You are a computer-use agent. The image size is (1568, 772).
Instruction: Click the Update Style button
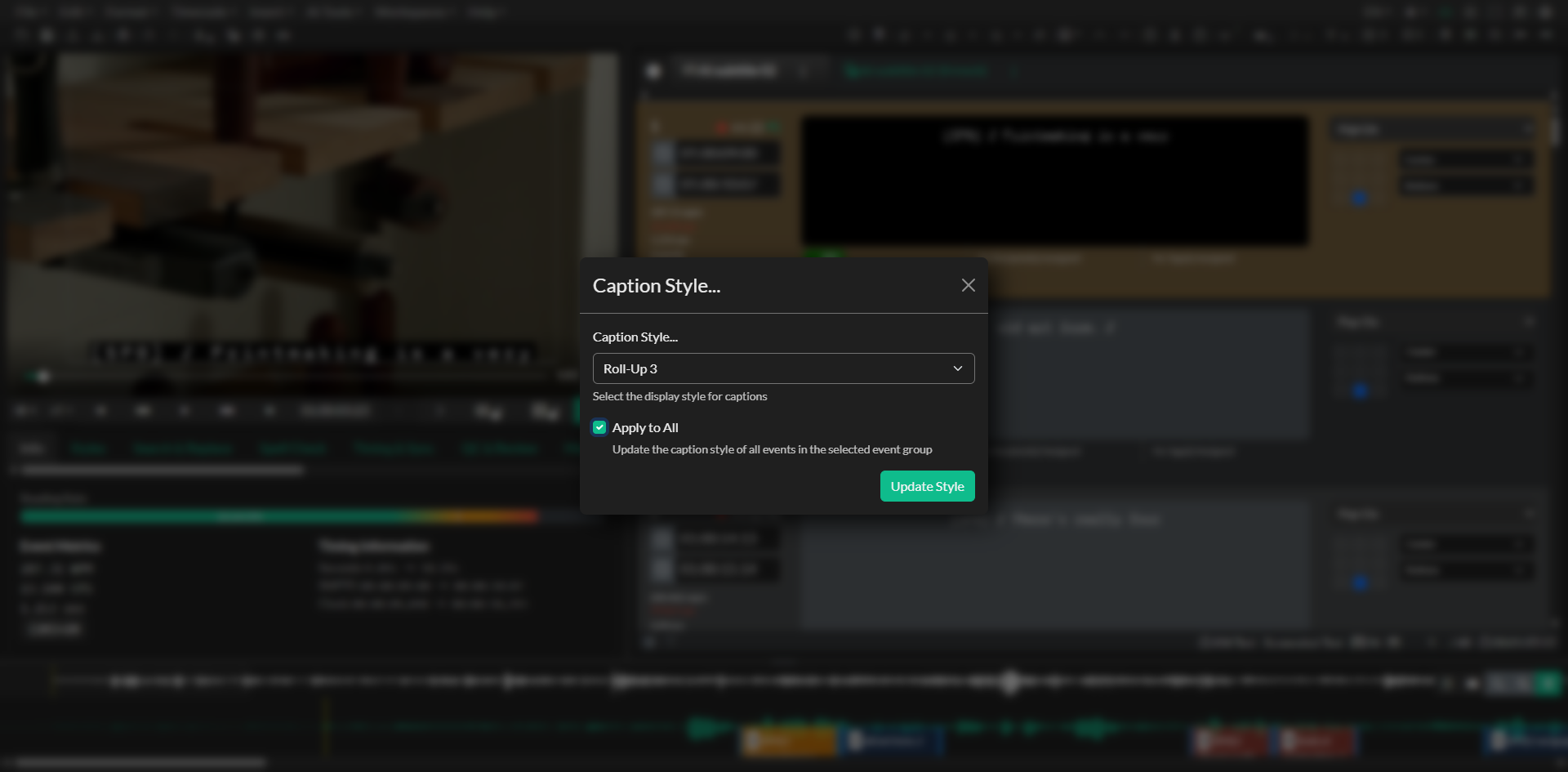(927, 485)
